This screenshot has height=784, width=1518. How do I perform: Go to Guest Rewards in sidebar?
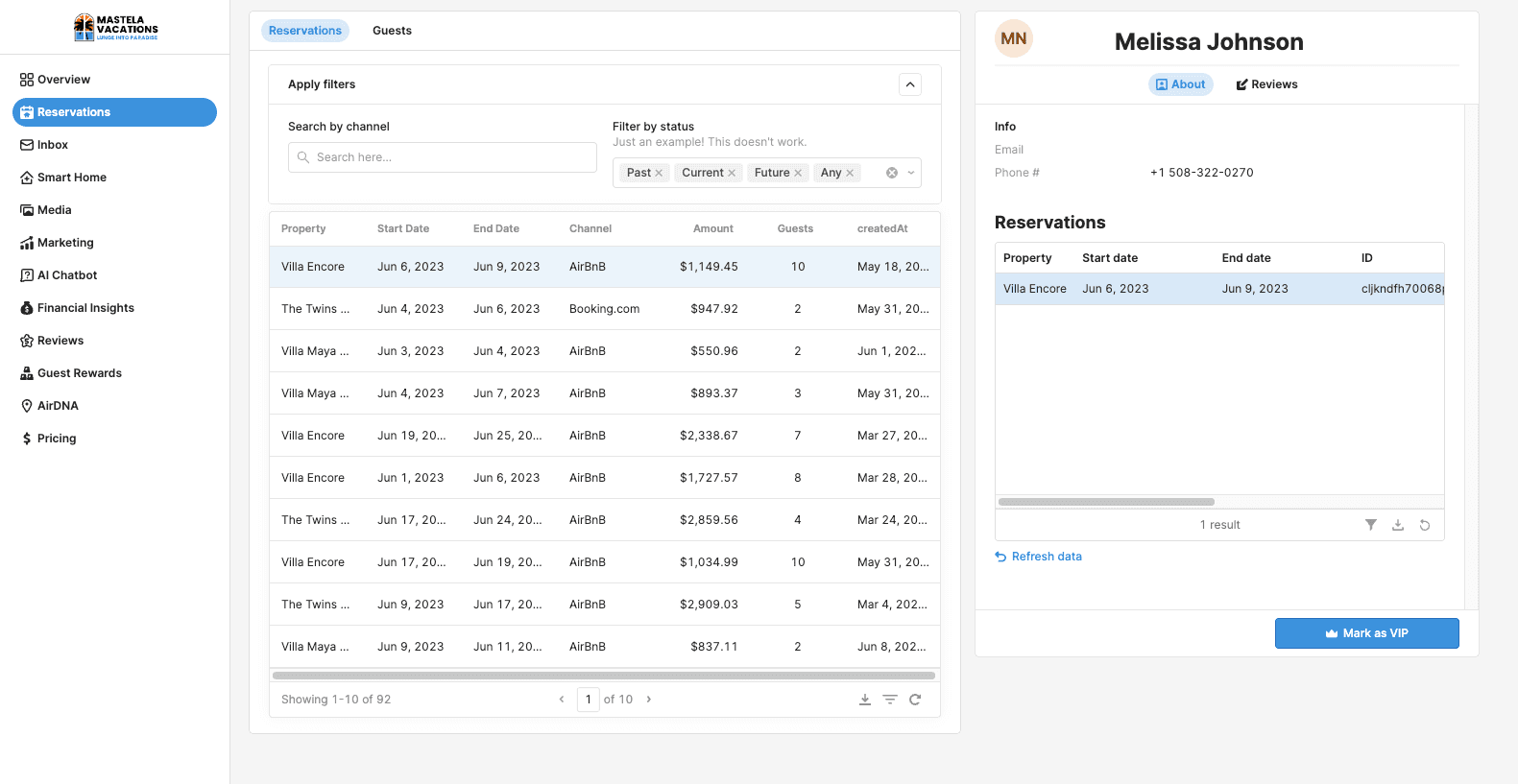pyautogui.click(x=79, y=373)
